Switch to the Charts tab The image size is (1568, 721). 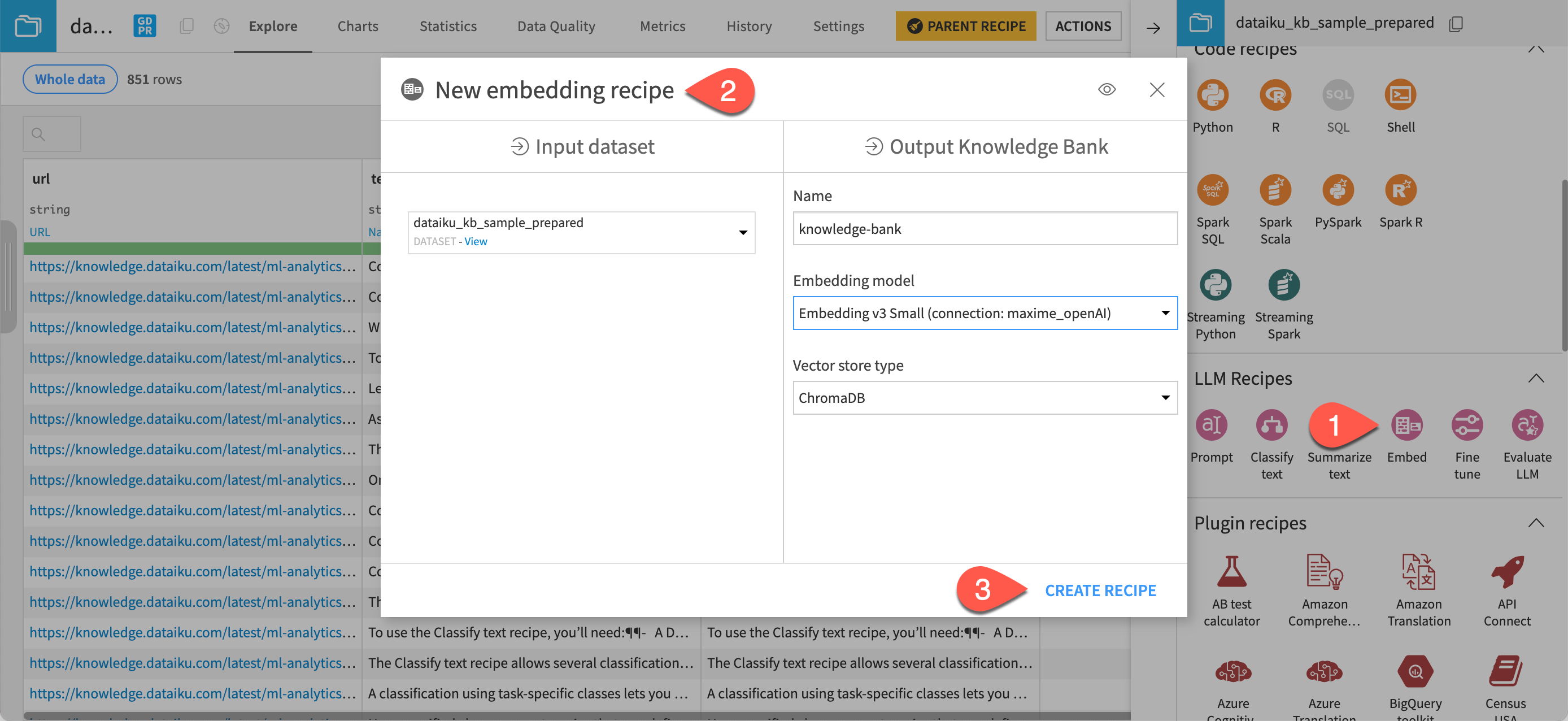coord(358,26)
